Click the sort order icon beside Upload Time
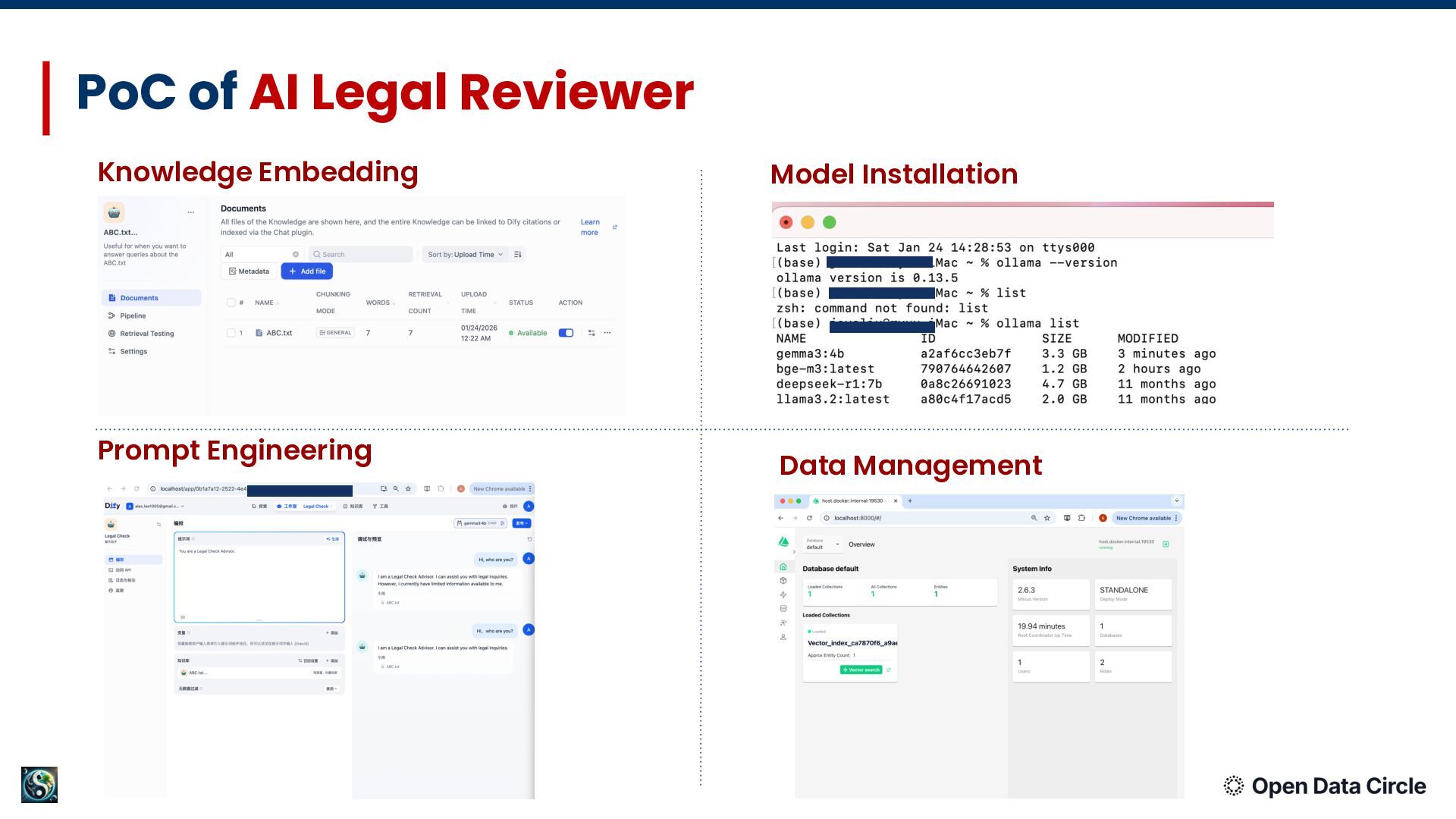Viewport: 1456px width, 819px height. tap(518, 255)
